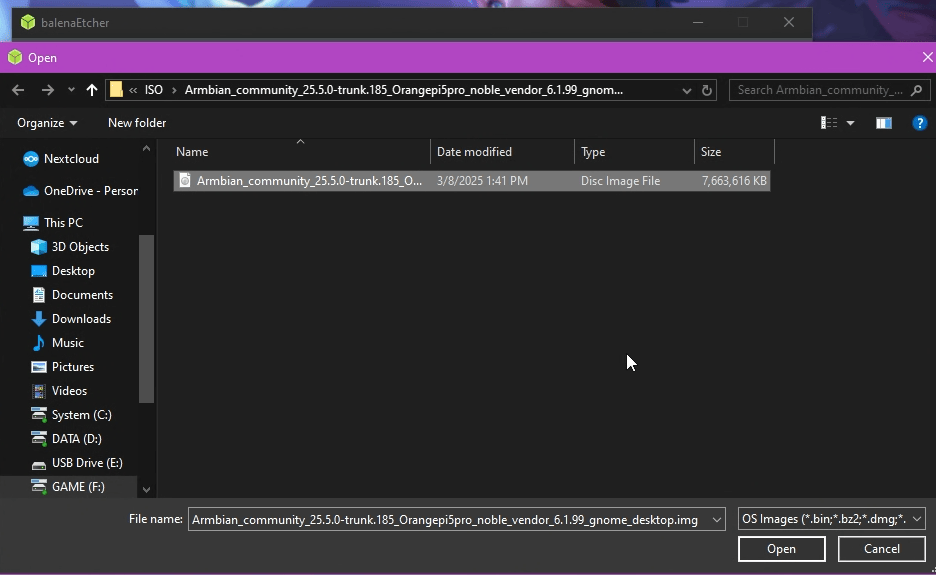Viewport: 936px width, 575px height.
Task: Expand the file name history dropdown
Action: tap(716, 520)
